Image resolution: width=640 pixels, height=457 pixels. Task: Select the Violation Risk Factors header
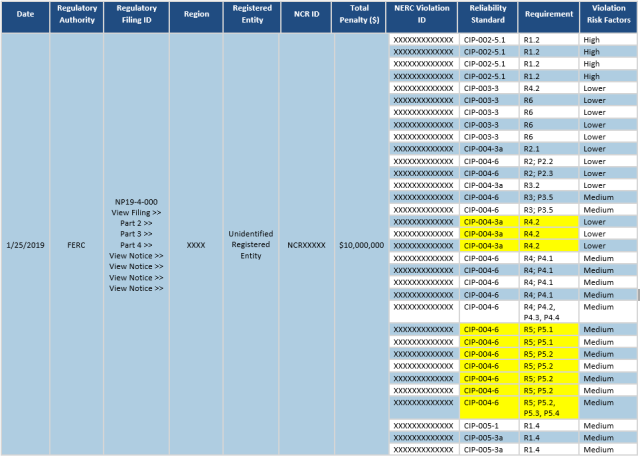(x=606, y=16)
